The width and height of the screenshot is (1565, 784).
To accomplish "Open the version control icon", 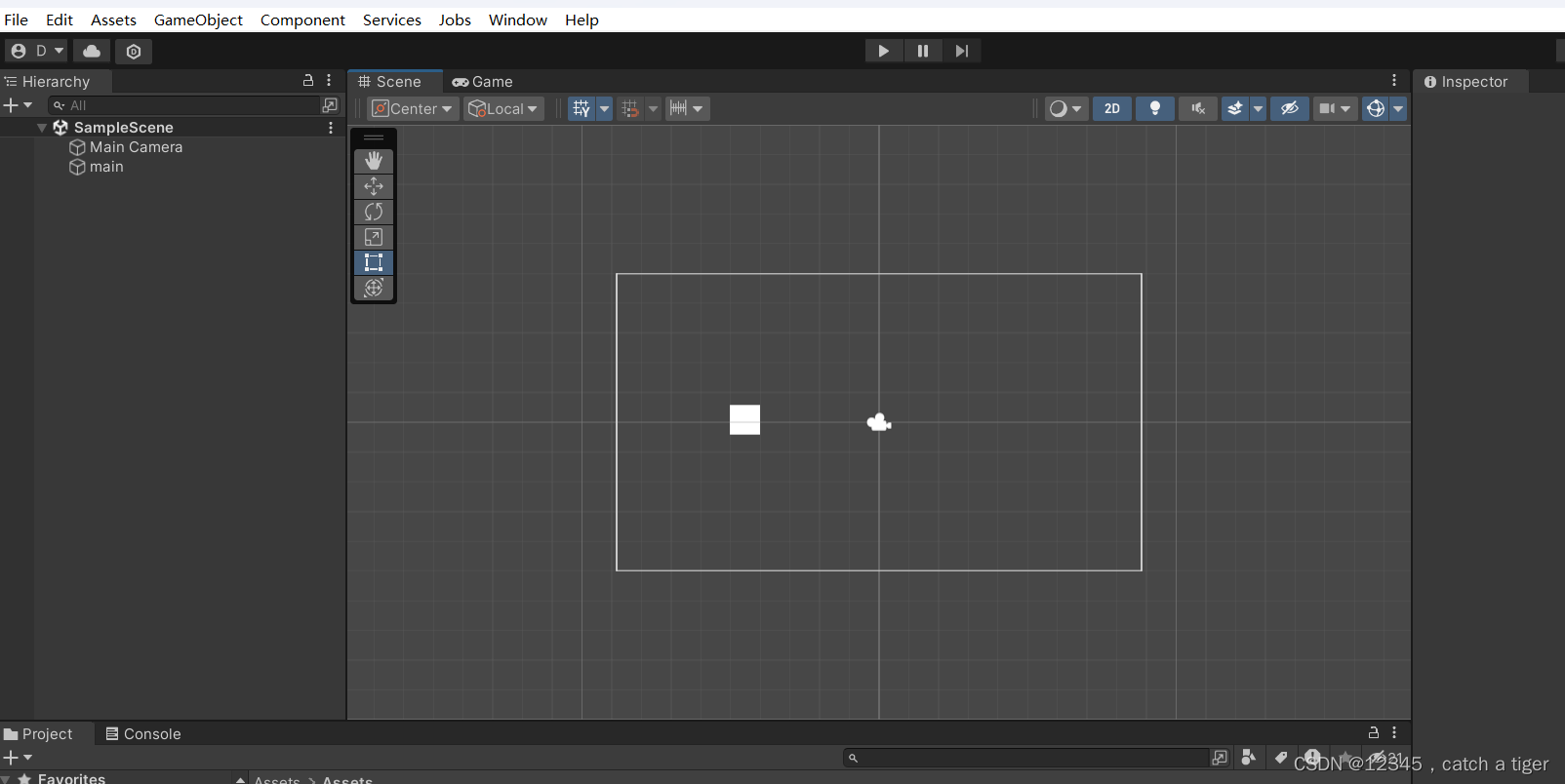I will pos(134,51).
